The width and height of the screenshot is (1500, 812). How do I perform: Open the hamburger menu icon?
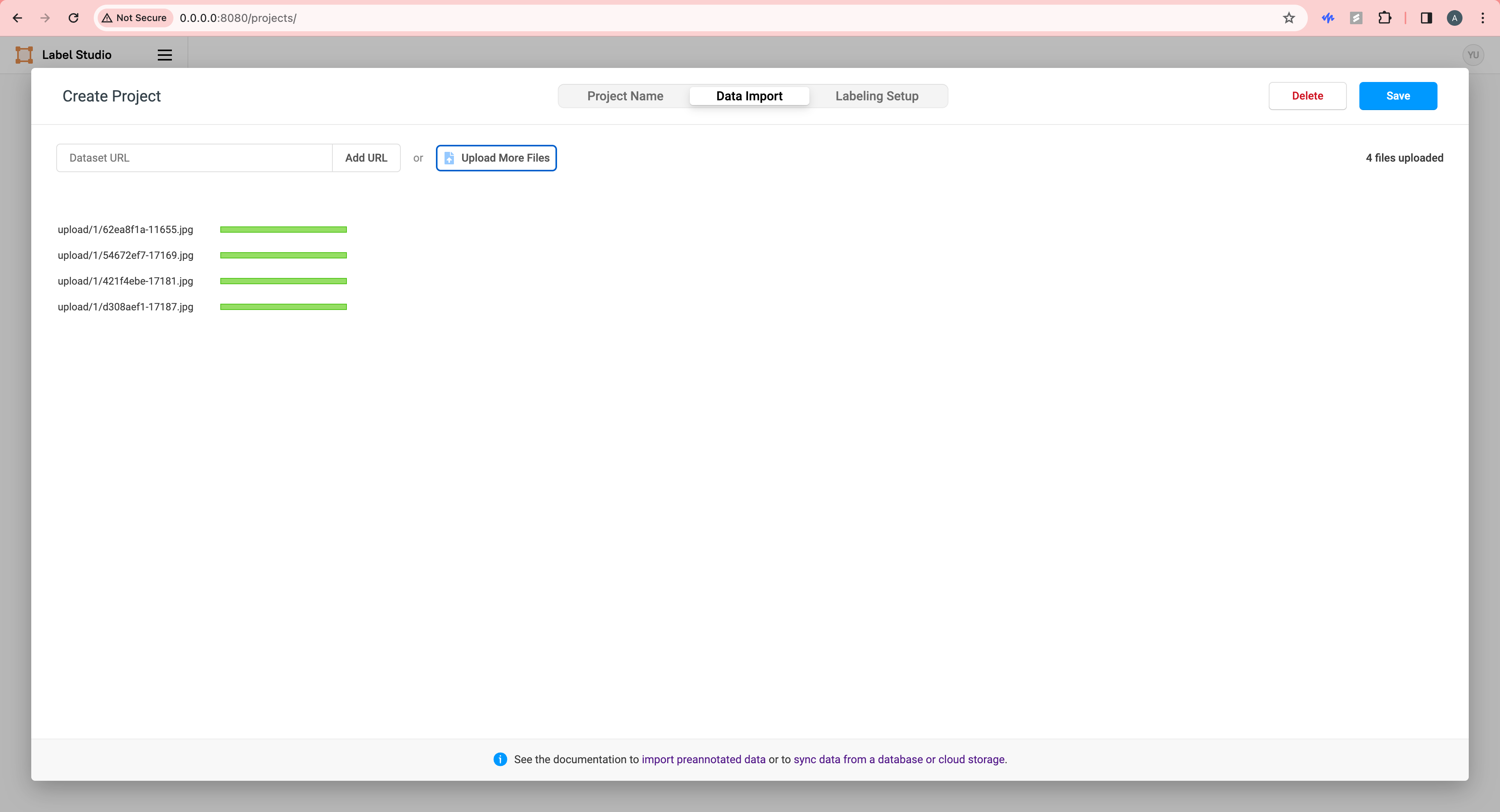click(165, 55)
